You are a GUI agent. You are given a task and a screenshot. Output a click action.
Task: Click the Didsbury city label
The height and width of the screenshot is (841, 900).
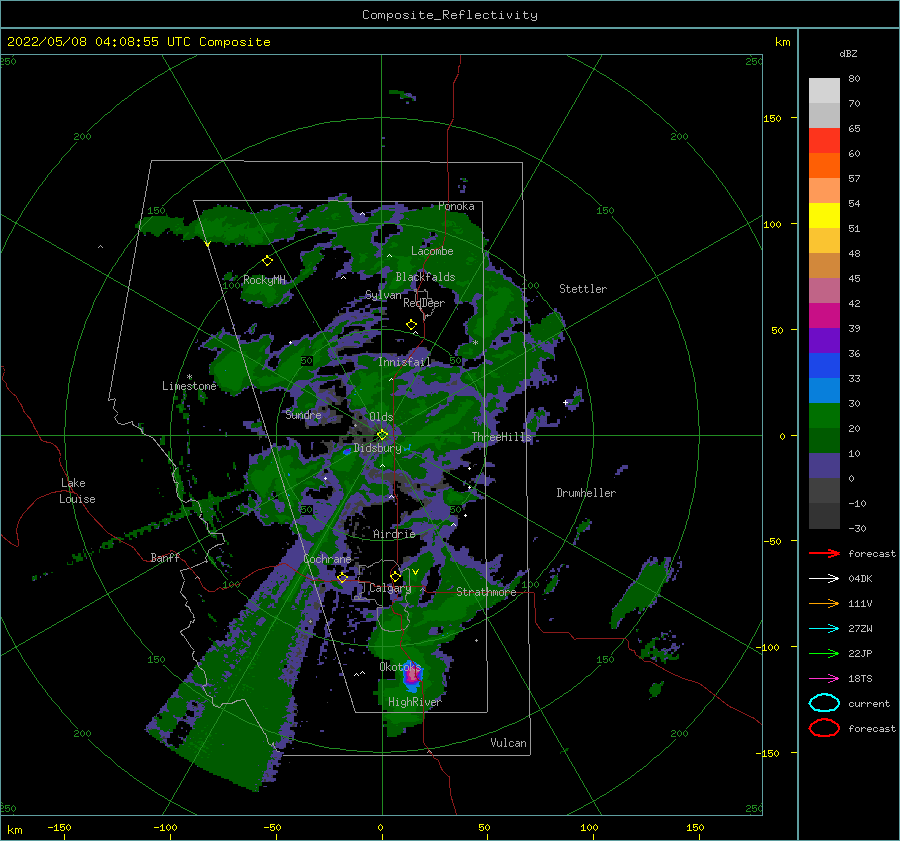coord(377,448)
